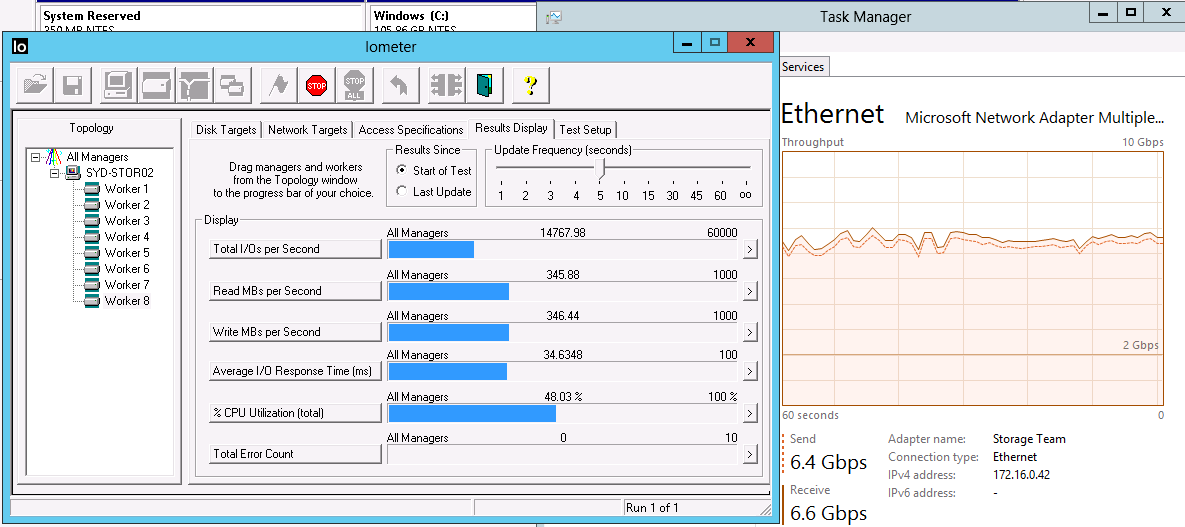Open arrow button beside Write MBs per Second
1185x527 pixels.
pyautogui.click(x=750, y=332)
